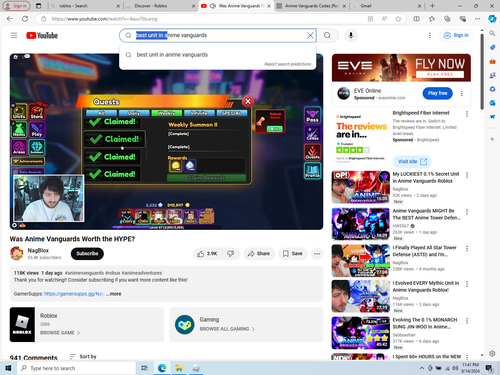Open the Anime Vanguards MIGHT Be BEST thumbnail
The height and width of the screenshot is (375, 500).
(x=360, y=224)
